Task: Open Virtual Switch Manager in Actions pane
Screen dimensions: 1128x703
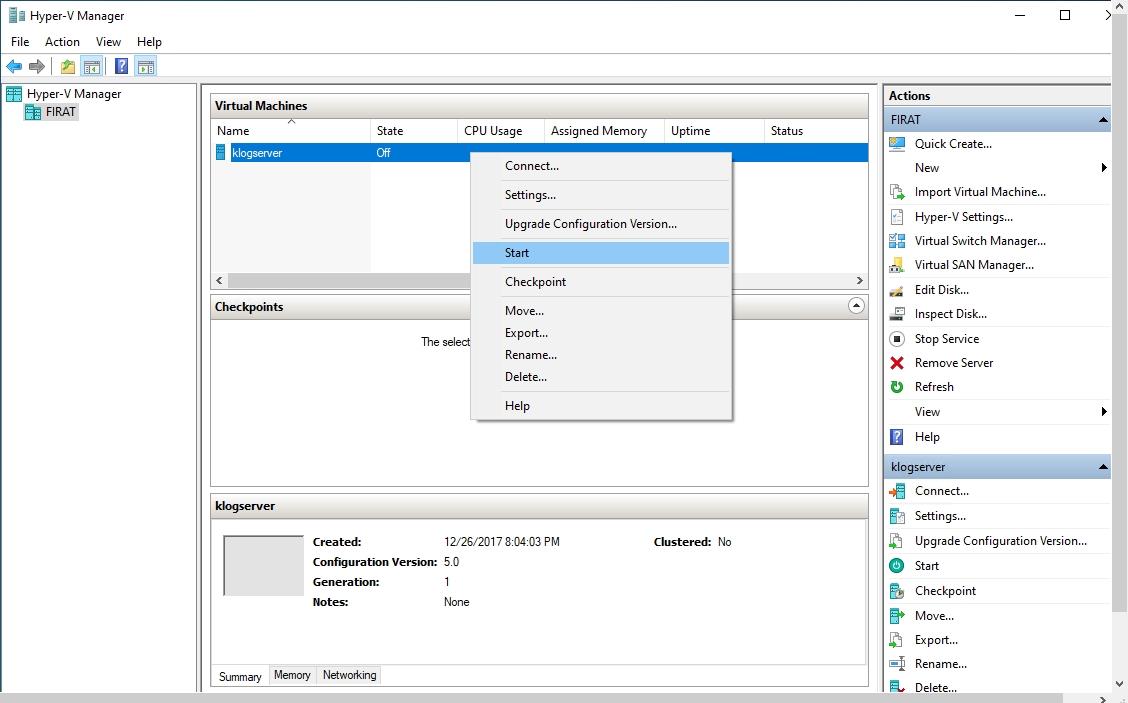Action: coord(980,241)
